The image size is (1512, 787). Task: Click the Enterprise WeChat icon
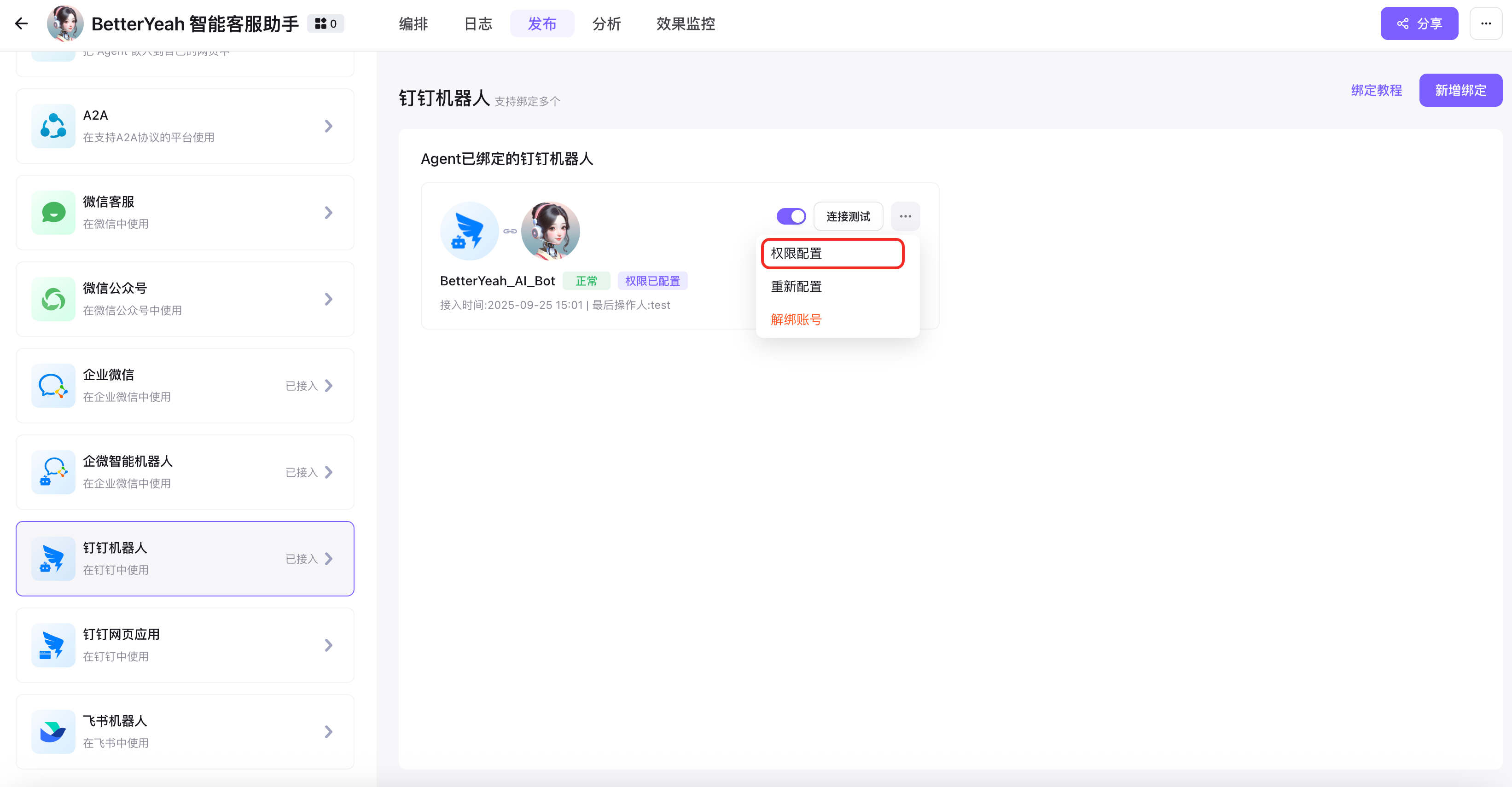pos(53,386)
